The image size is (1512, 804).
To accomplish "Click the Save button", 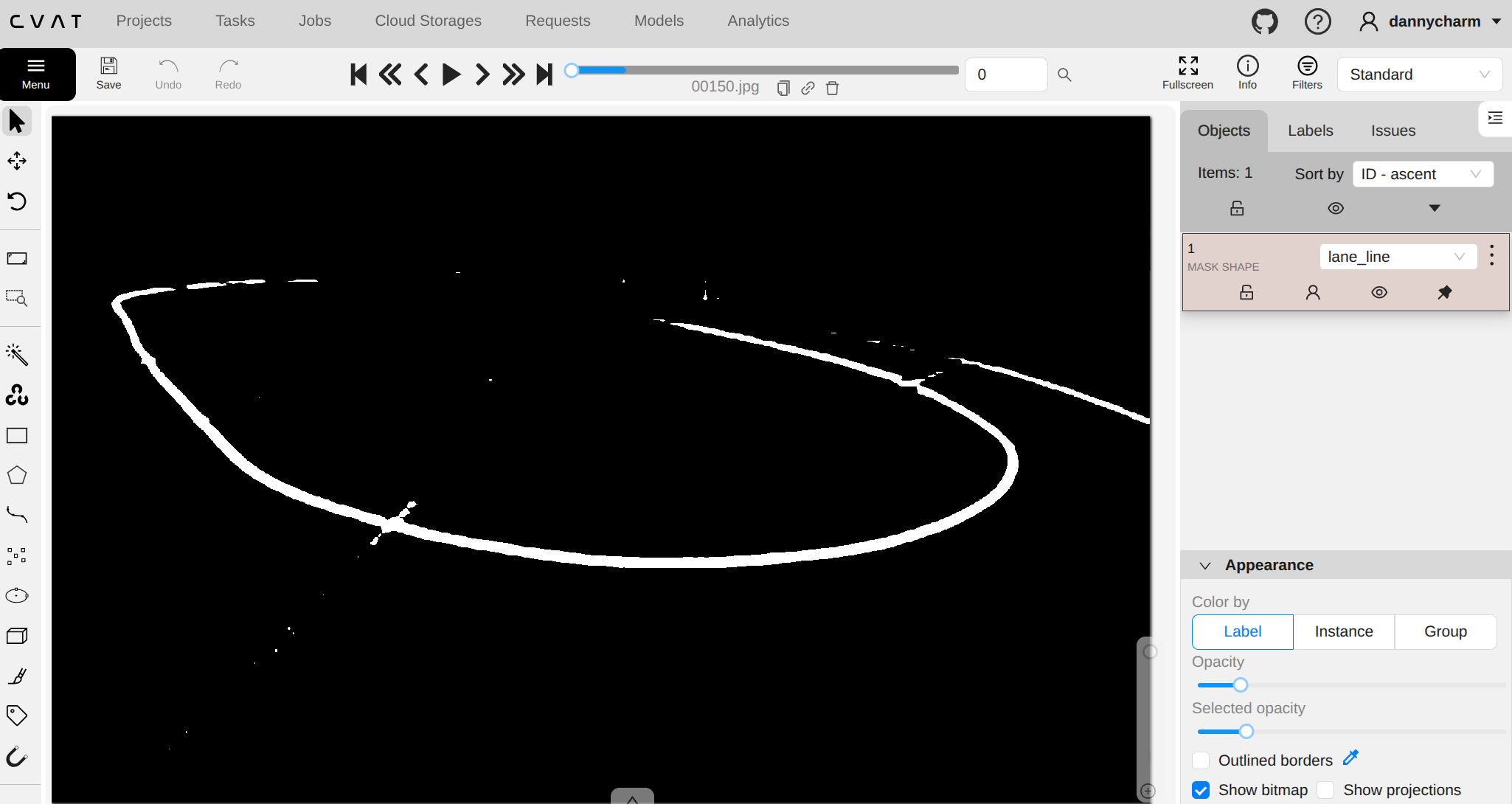I will tap(108, 74).
